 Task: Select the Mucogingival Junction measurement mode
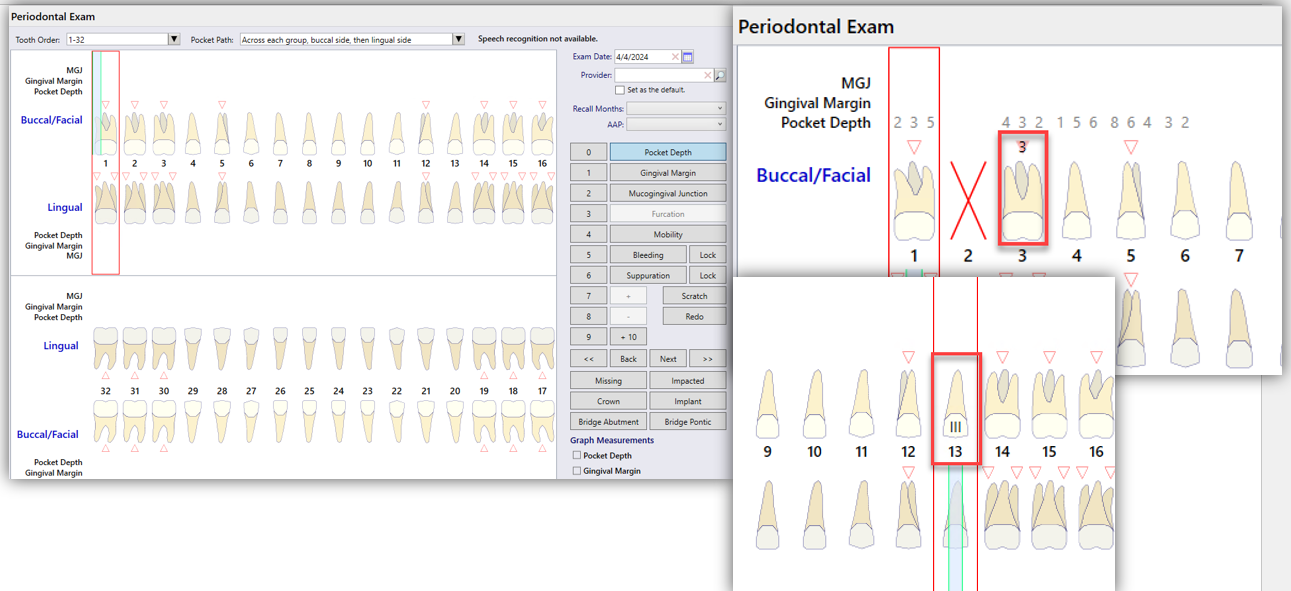pos(667,192)
